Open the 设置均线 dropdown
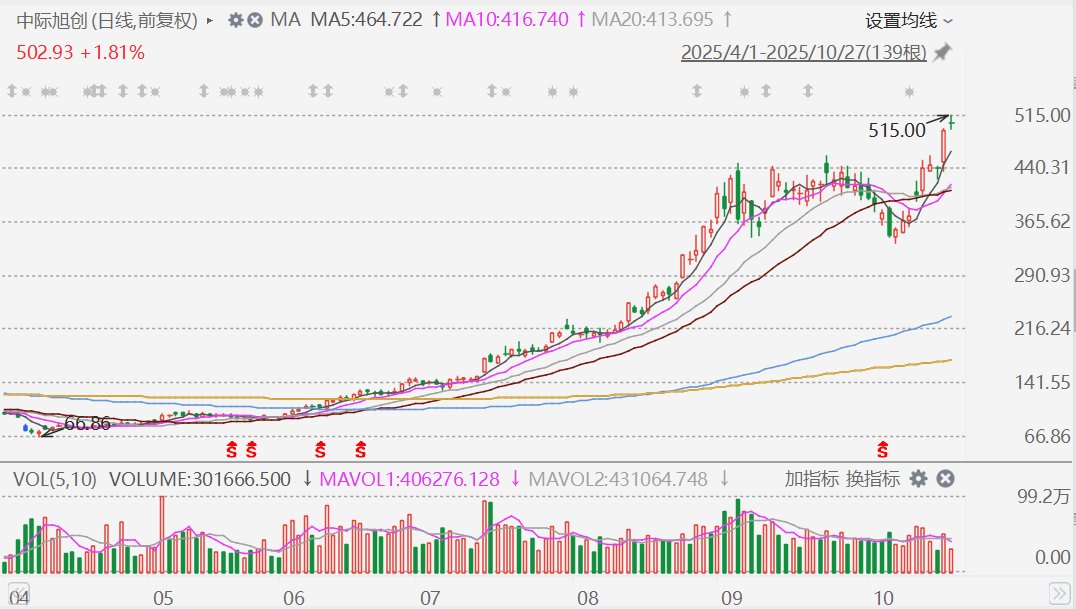The width and height of the screenshot is (1076, 609). pos(908,20)
